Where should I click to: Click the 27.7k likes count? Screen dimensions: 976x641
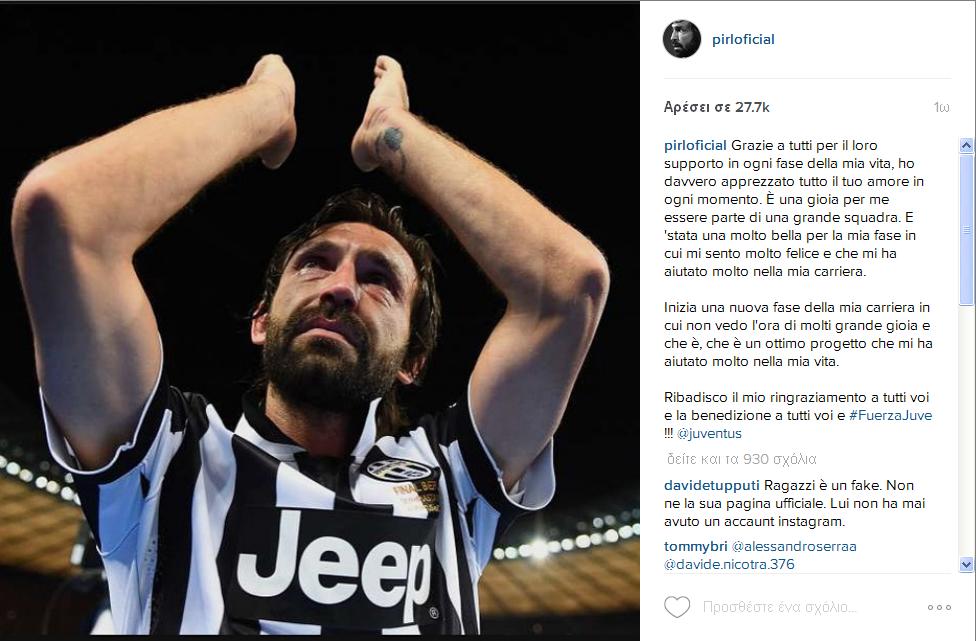(716, 107)
